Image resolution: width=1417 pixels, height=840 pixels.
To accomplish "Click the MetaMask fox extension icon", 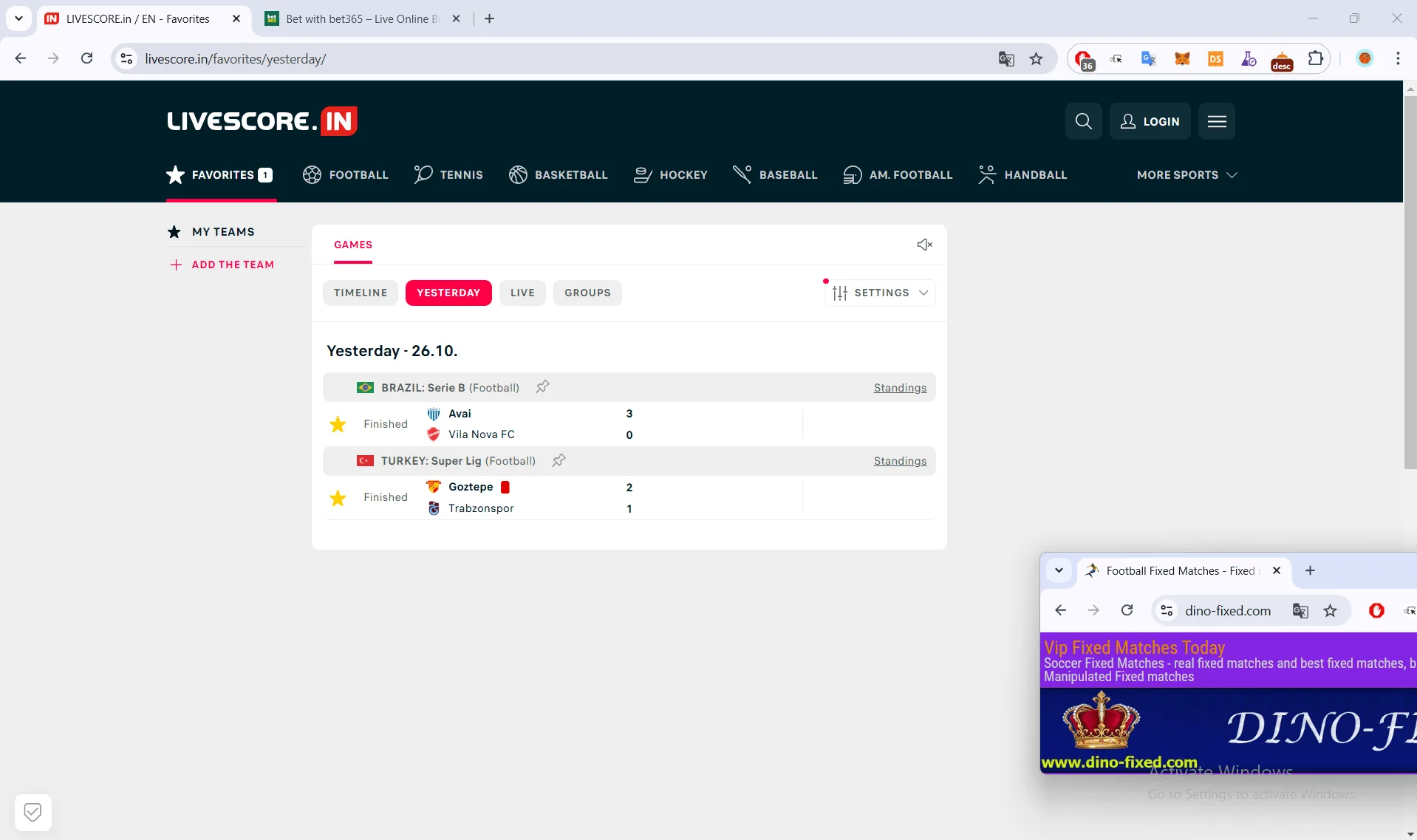I will 1182,58.
